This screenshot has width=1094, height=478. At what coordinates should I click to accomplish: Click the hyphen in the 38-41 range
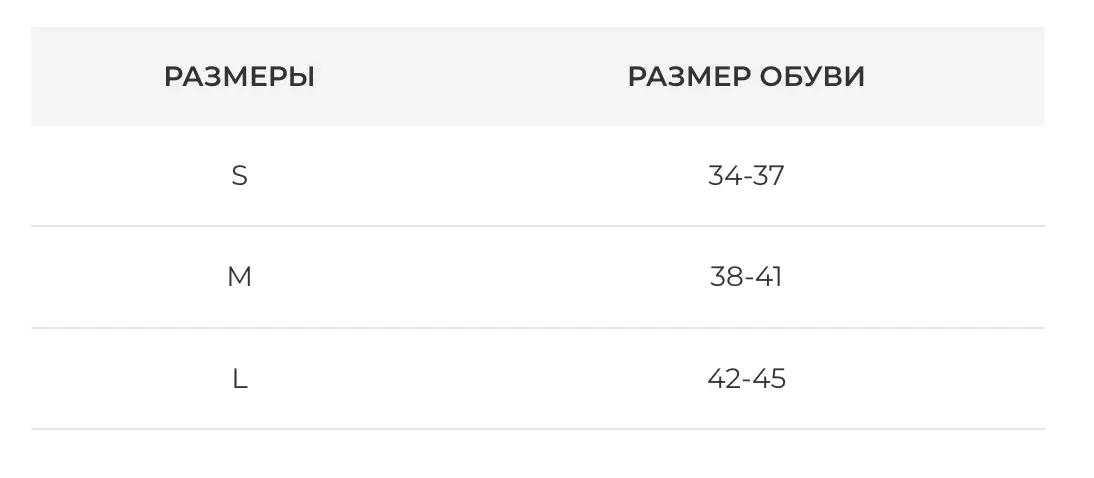(x=748, y=278)
